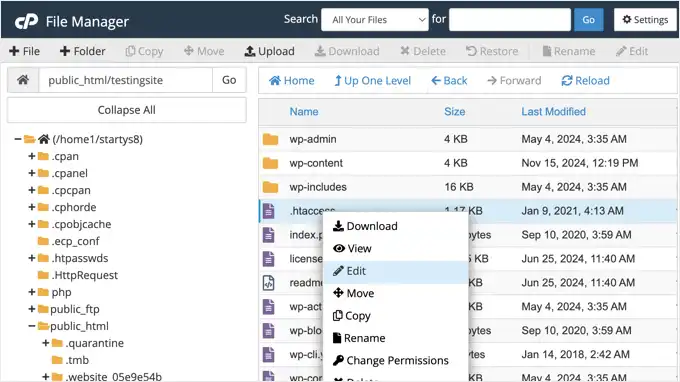Expand the .cpanel folder in tree

pos(32,173)
